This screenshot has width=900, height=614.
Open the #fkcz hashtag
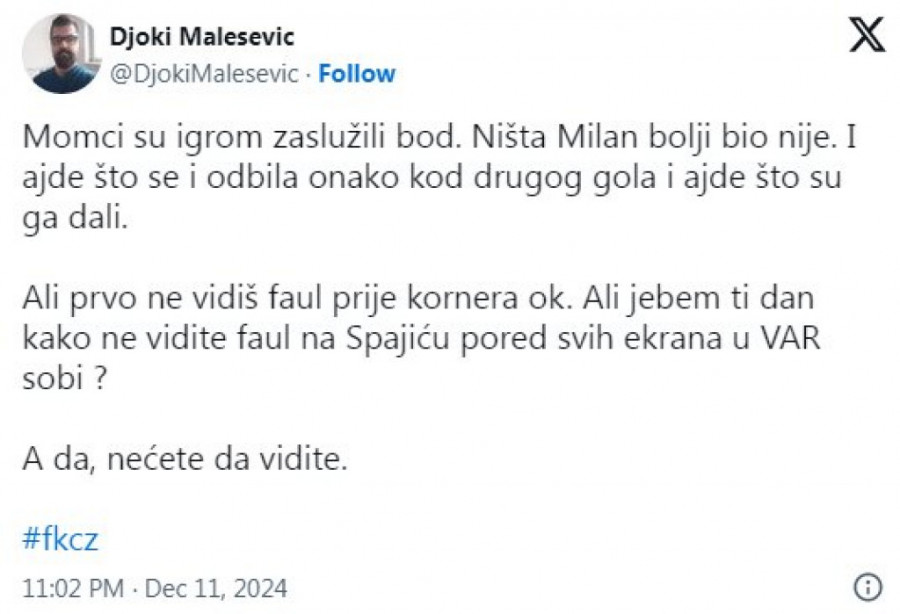(x=60, y=540)
